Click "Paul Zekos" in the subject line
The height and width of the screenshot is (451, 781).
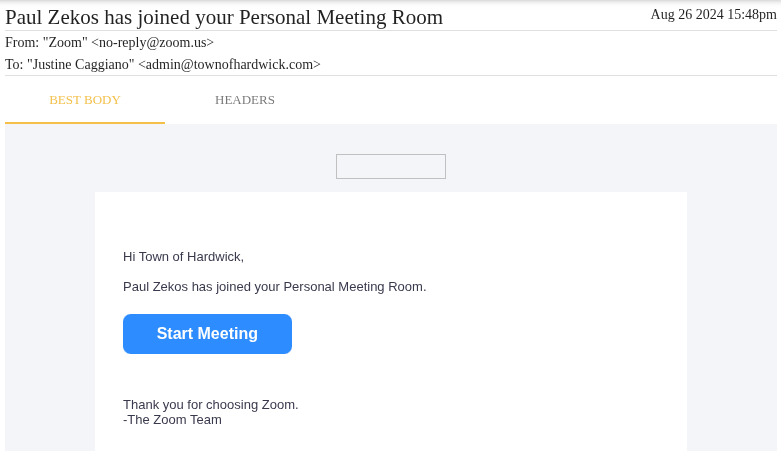[x=52, y=17]
